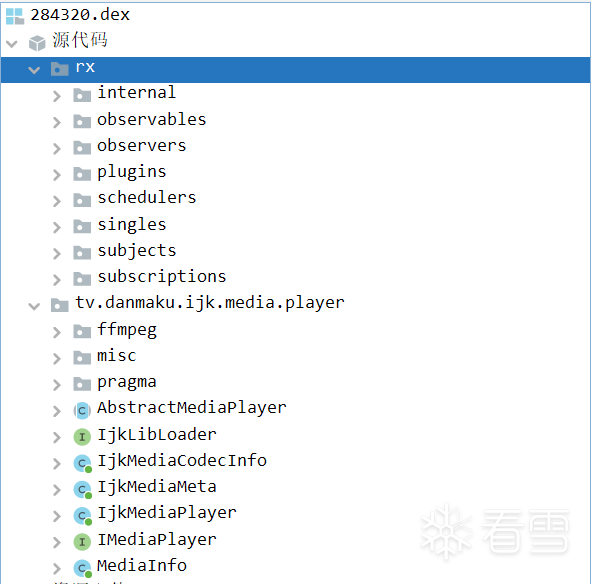Collapse the 源代码 node
The width and height of the screenshot is (591, 584).
(12, 44)
